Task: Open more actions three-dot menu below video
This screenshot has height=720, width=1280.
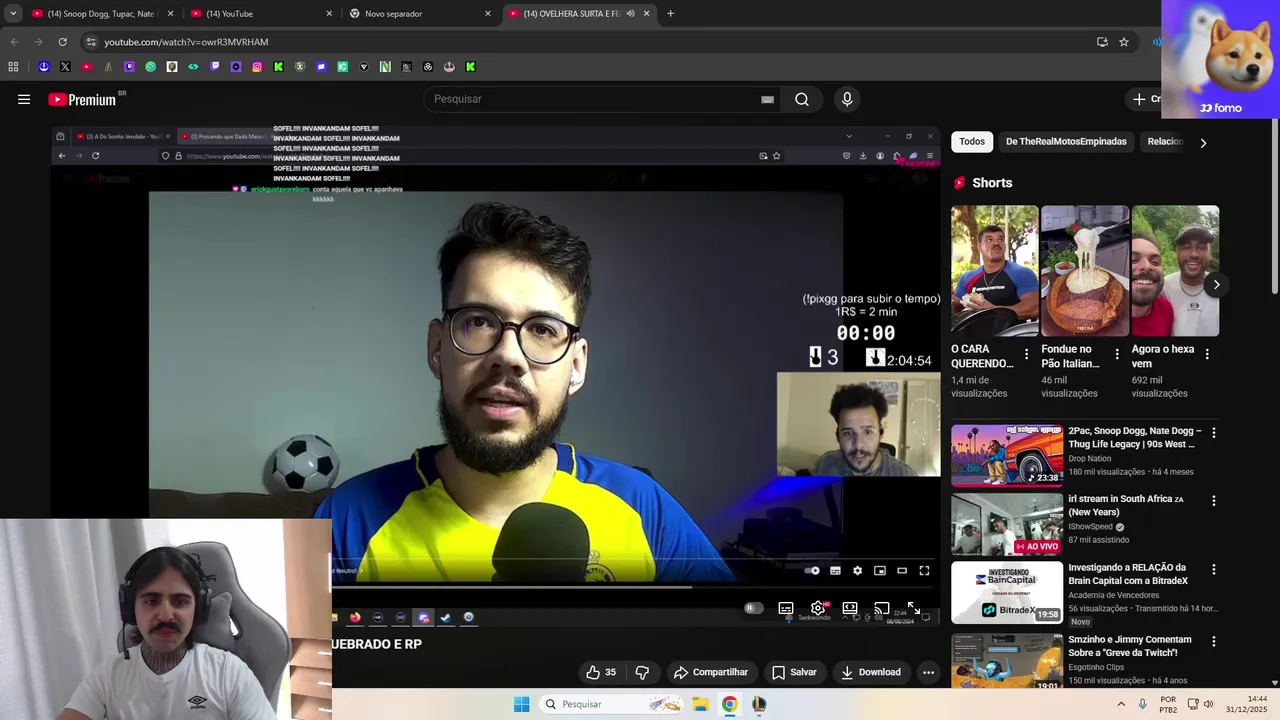Action: coord(928,672)
